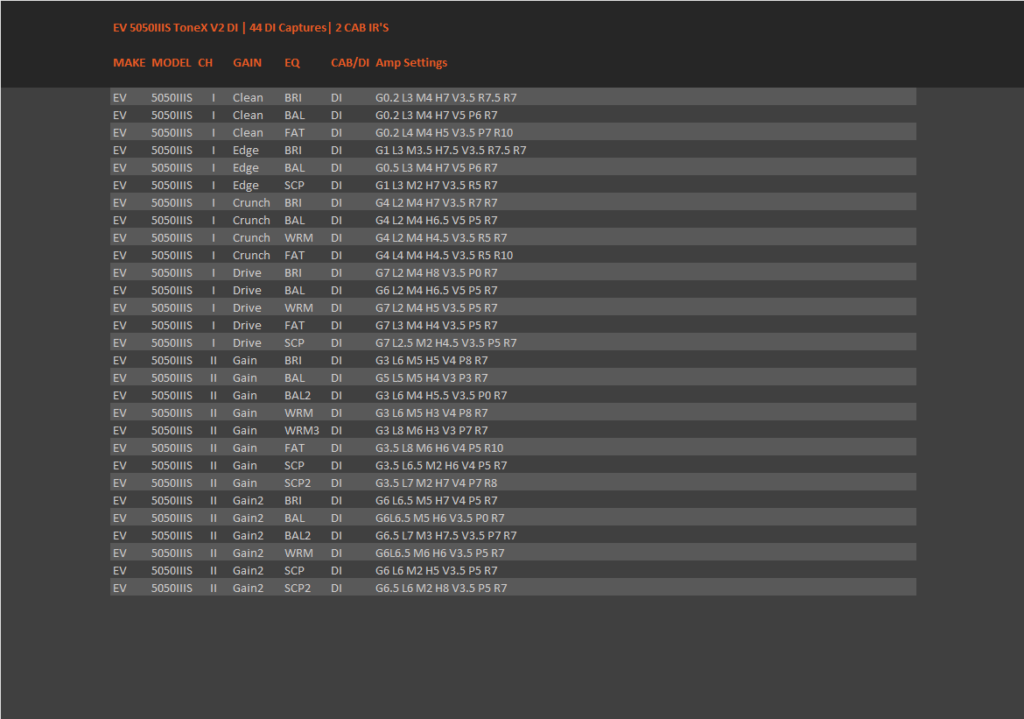Select settings 'G6 L2 M4 H6.5 V5 P5 R7'
Screen dimensions: 1024x719
point(436,290)
